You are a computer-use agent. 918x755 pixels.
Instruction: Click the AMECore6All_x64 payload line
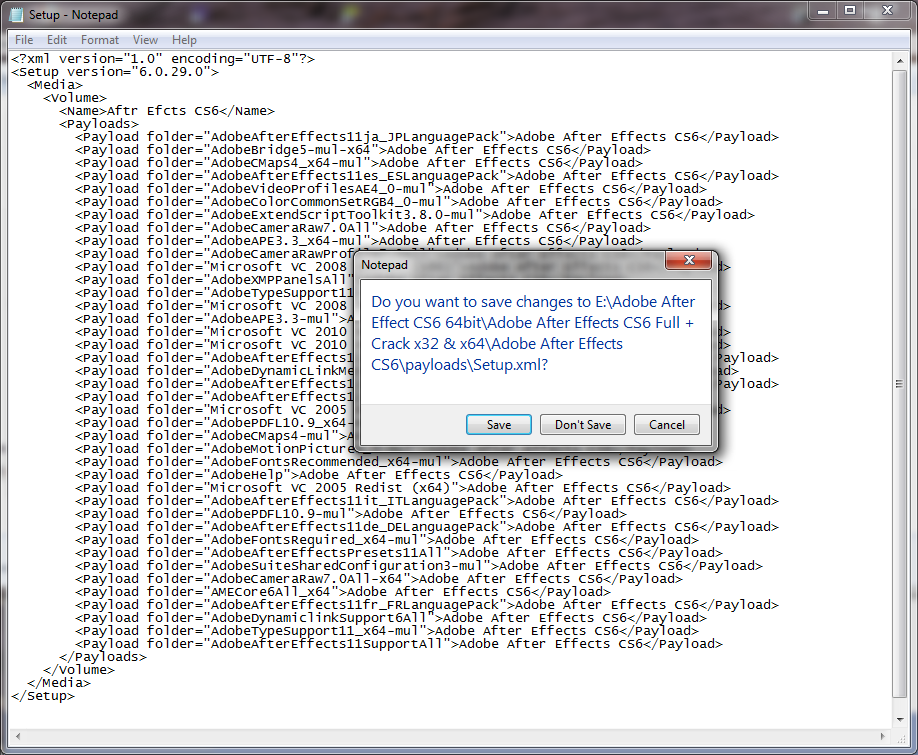343,591
